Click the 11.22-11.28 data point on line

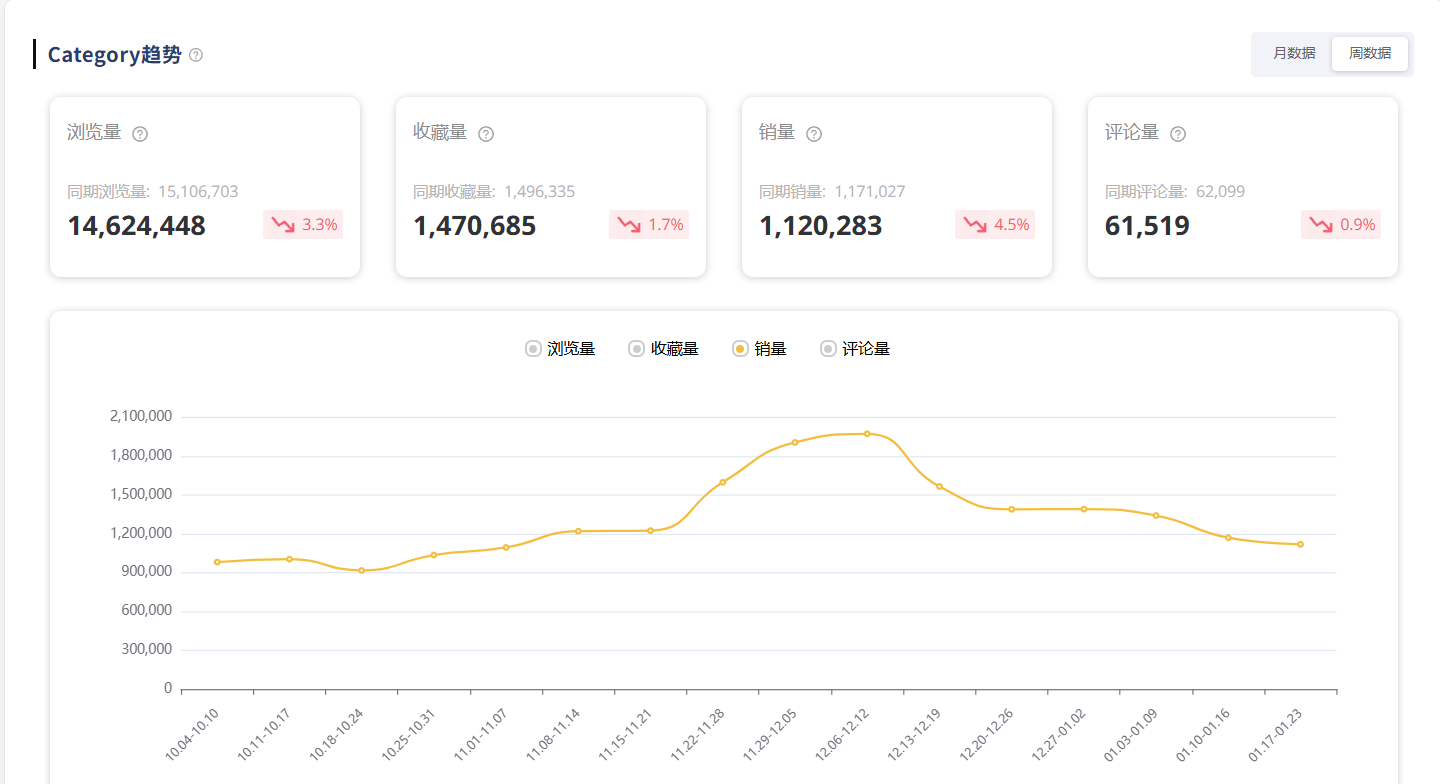point(722,482)
